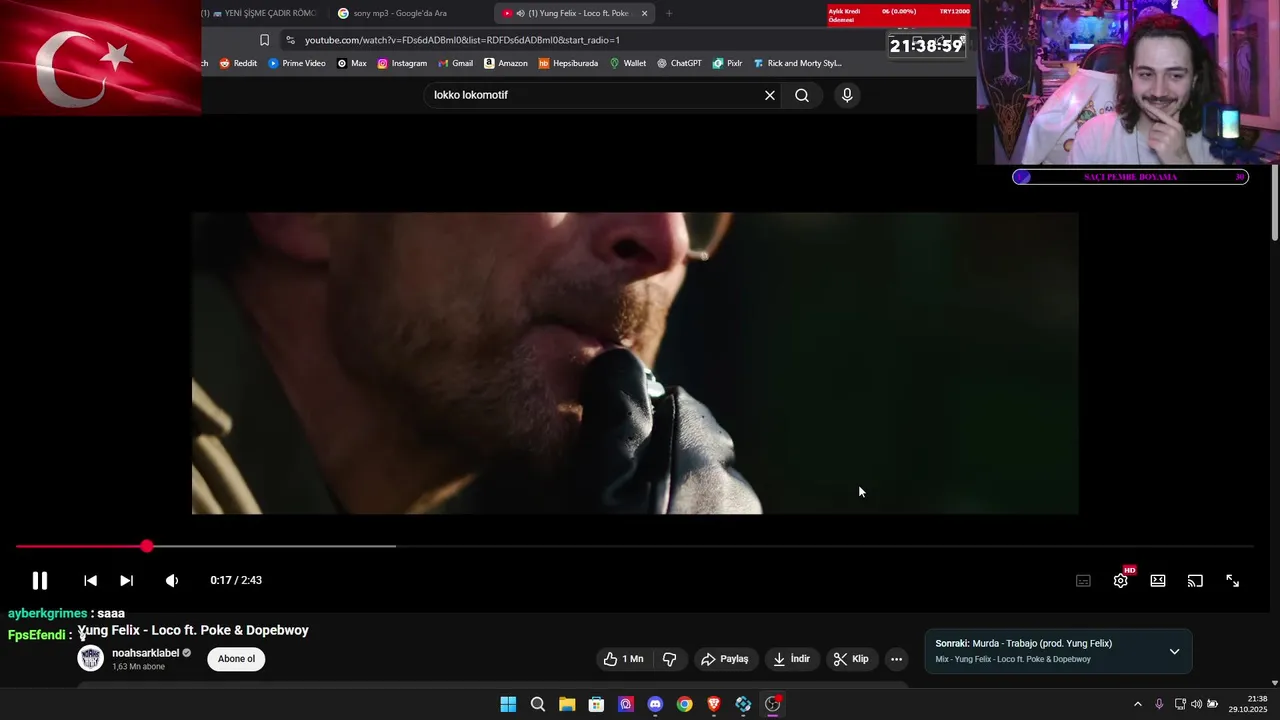This screenshot has width=1280, height=720.
Task: Like the video with 1 Mn likes
Action: click(624, 659)
